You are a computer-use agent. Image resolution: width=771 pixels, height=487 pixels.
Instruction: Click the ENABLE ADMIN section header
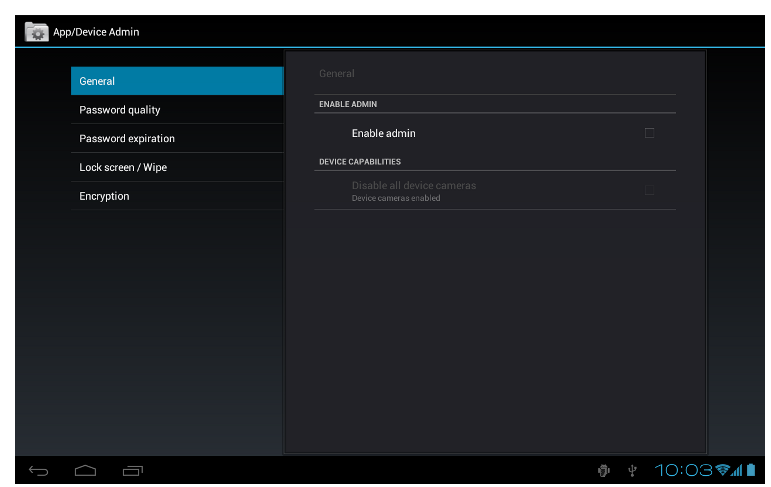pos(348,104)
